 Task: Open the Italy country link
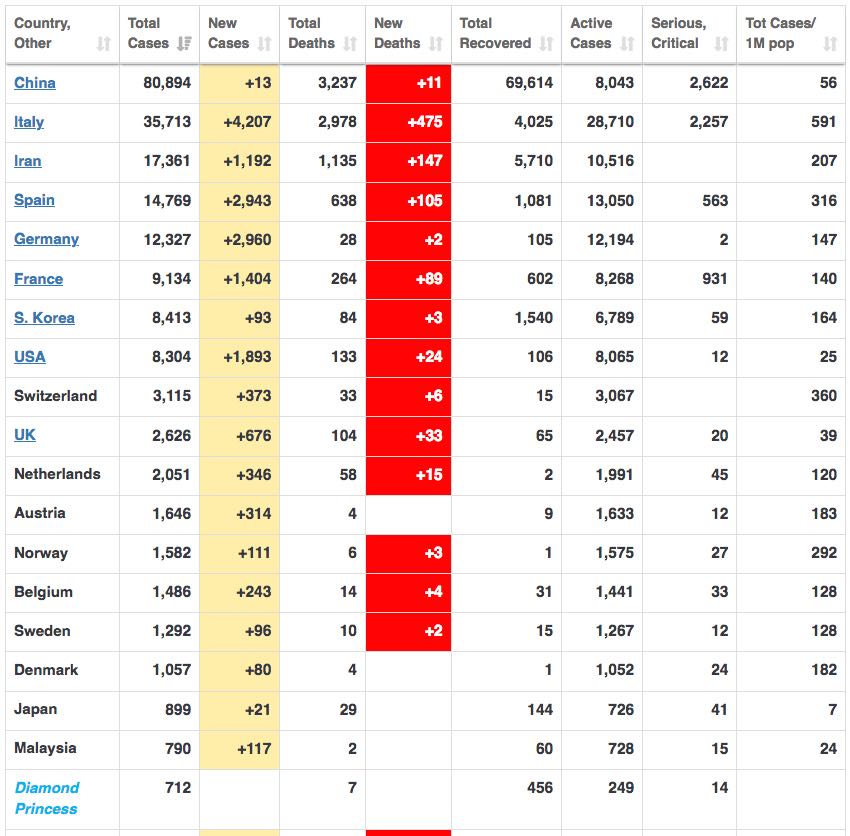coord(29,122)
